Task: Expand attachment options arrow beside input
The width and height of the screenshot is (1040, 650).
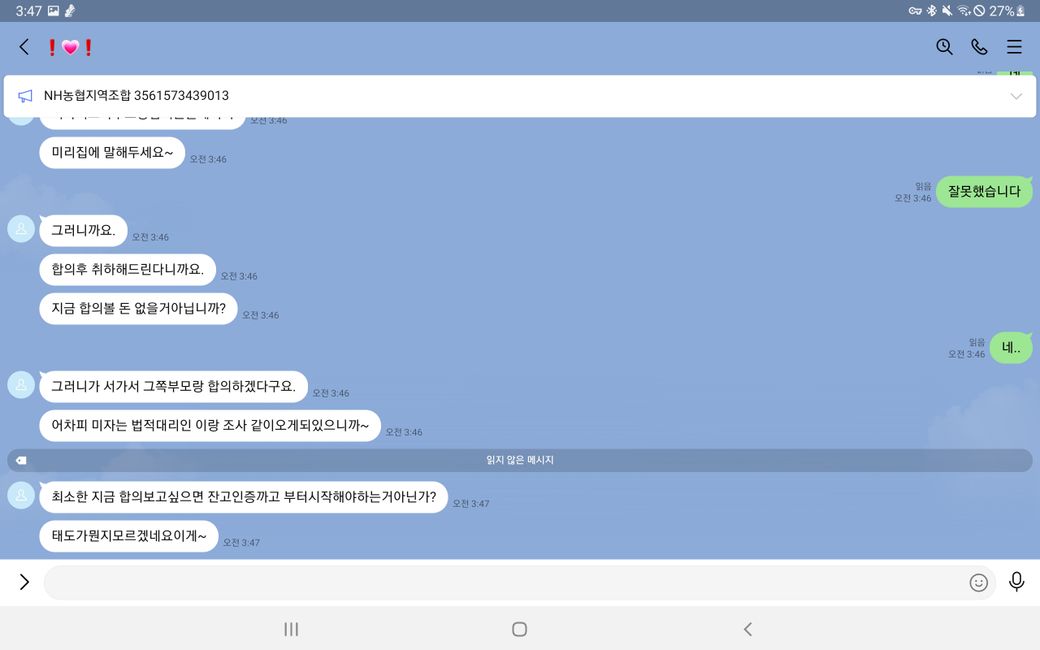Action: point(25,582)
